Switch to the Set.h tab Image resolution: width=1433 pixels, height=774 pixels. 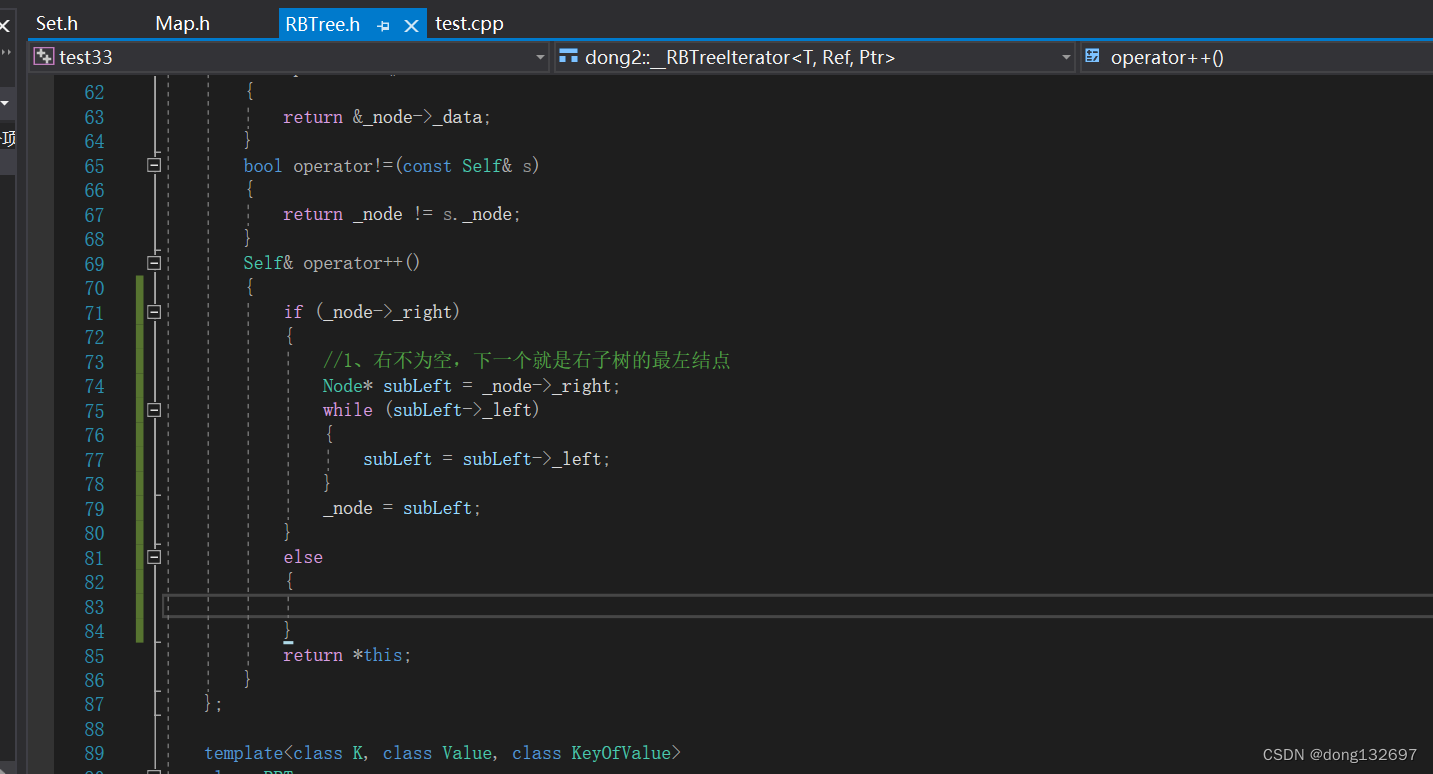point(57,23)
